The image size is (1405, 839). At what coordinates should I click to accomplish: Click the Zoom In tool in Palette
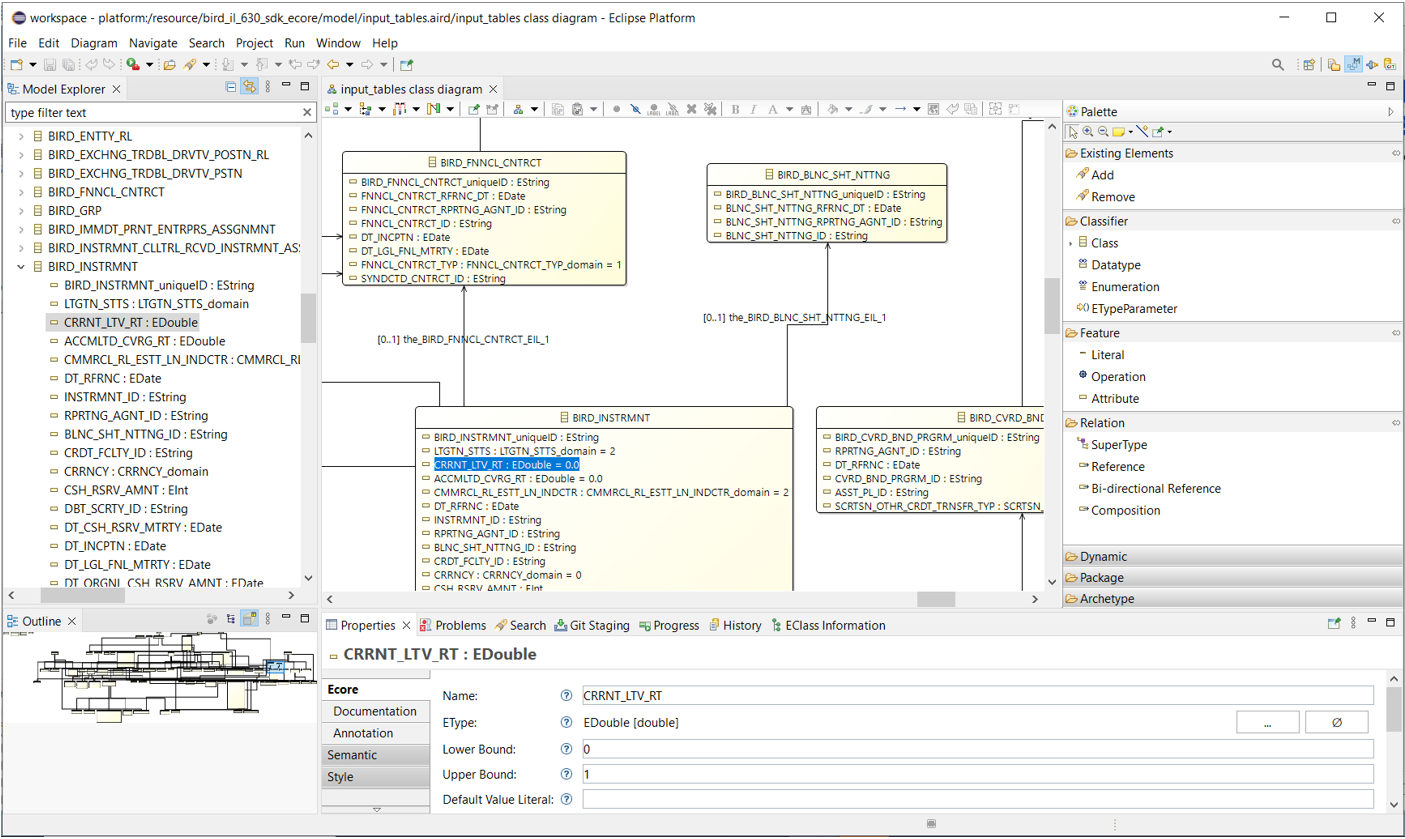pos(1087,131)
